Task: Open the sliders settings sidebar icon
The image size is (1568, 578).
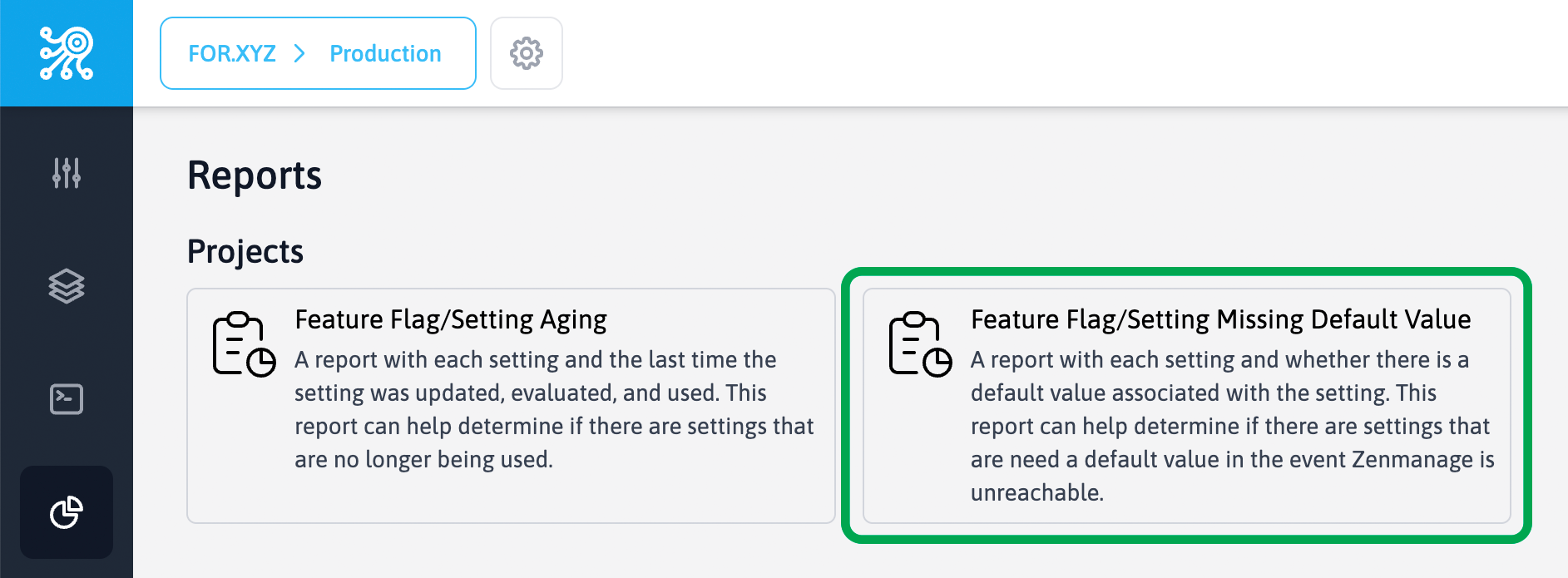Action: (67, 173)
